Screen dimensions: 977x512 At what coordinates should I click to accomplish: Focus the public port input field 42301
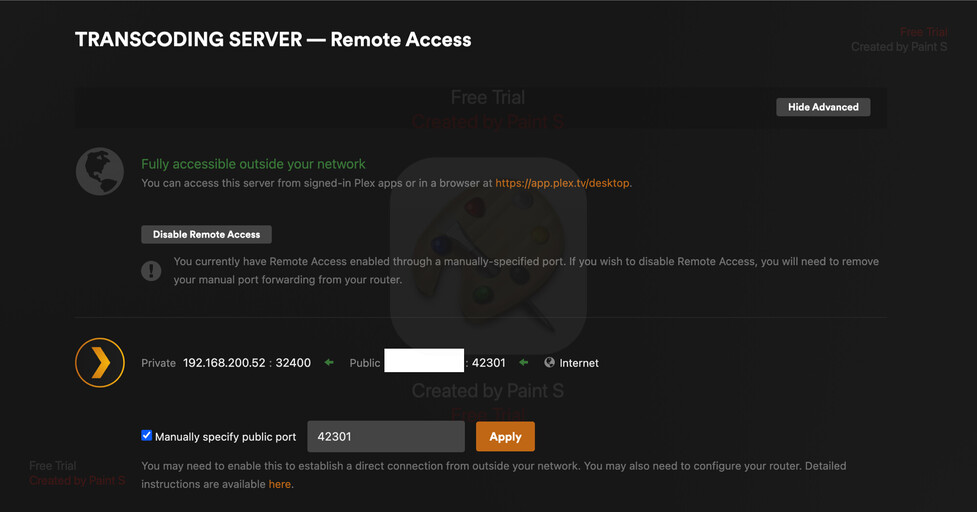tap(386, 437)
